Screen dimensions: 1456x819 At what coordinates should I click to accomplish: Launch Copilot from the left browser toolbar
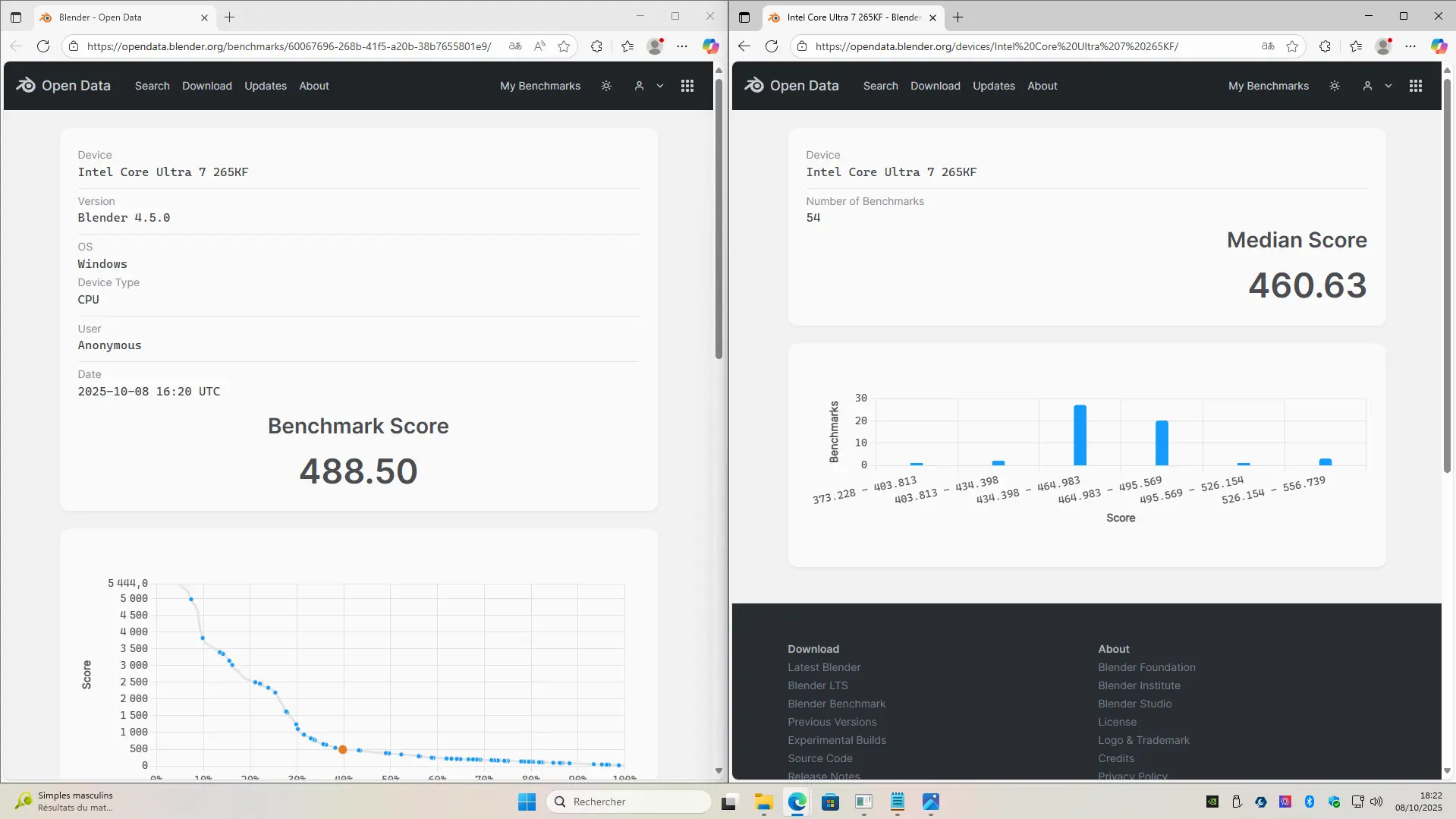[x=710, y=46]
